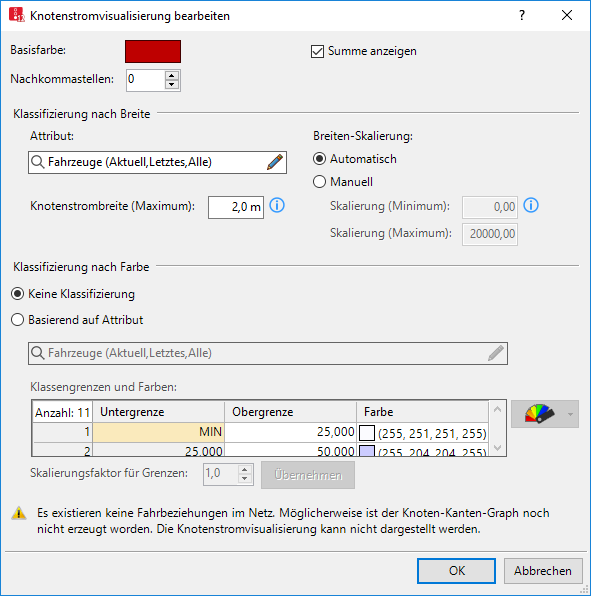Click the yellow warning triangle icon

pos(19,514)
